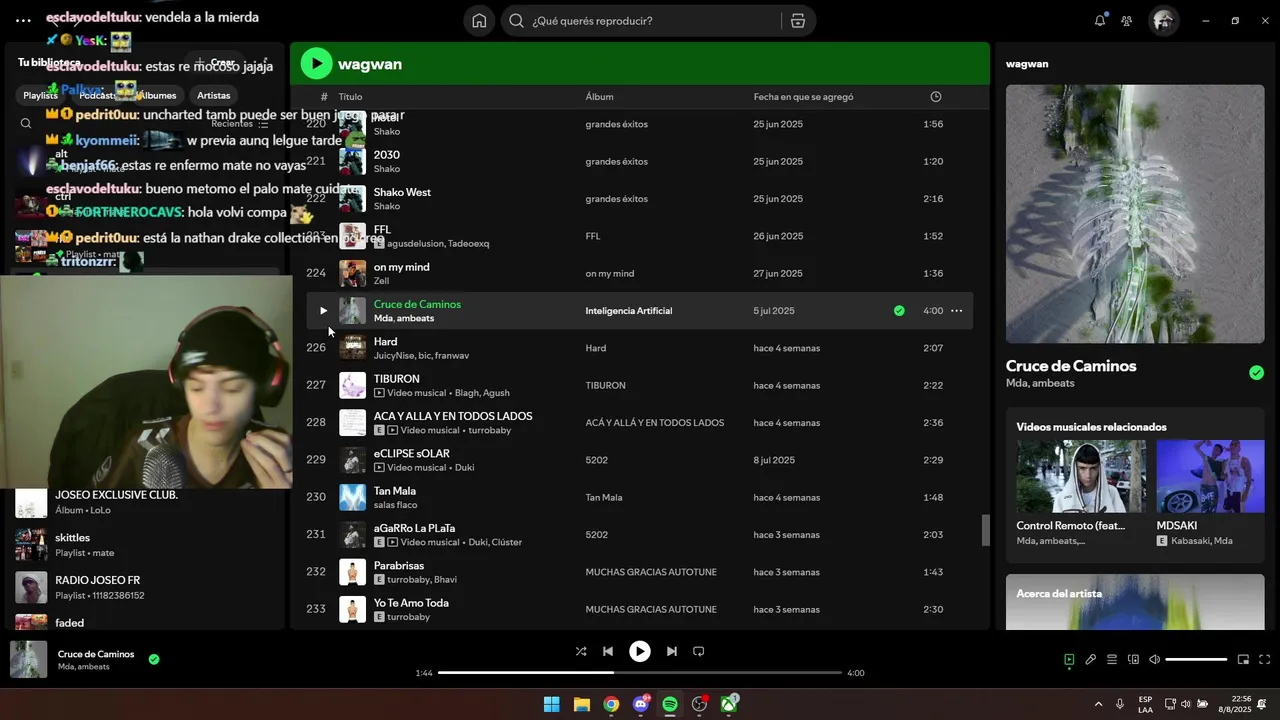
Task: Play the Cruce de Caminos row
Action: click(x=323, y=311)
